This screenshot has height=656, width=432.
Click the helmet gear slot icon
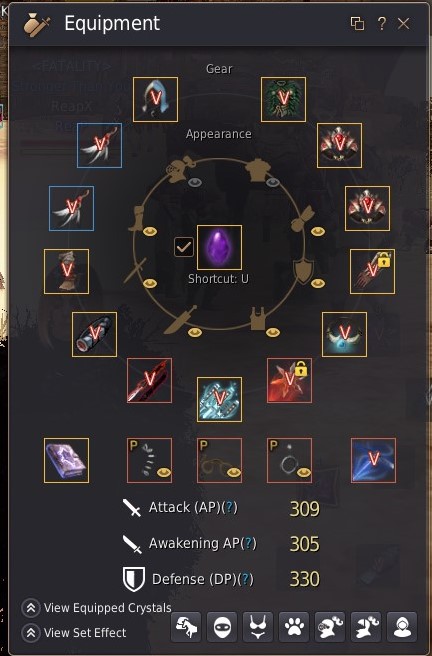coord(155,100)
